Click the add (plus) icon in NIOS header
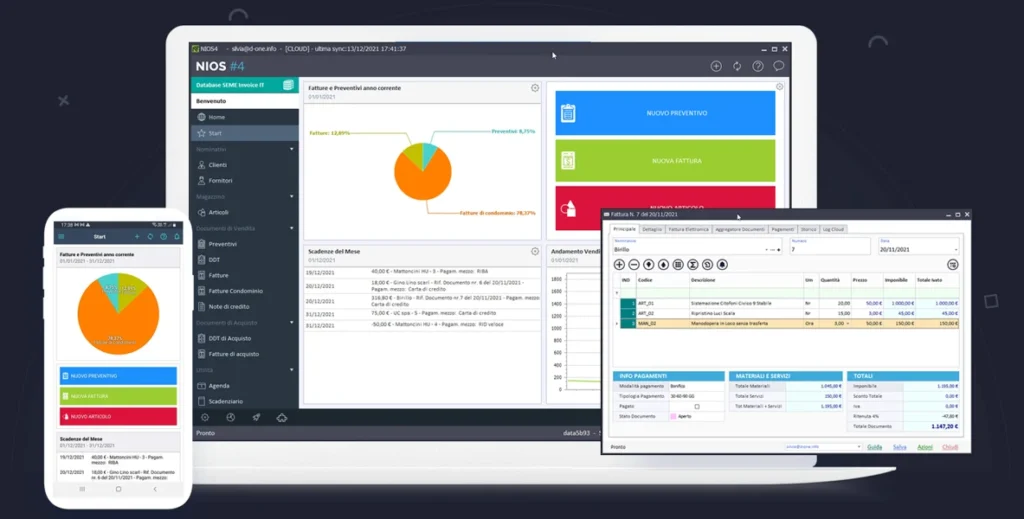 coord(716,66)
